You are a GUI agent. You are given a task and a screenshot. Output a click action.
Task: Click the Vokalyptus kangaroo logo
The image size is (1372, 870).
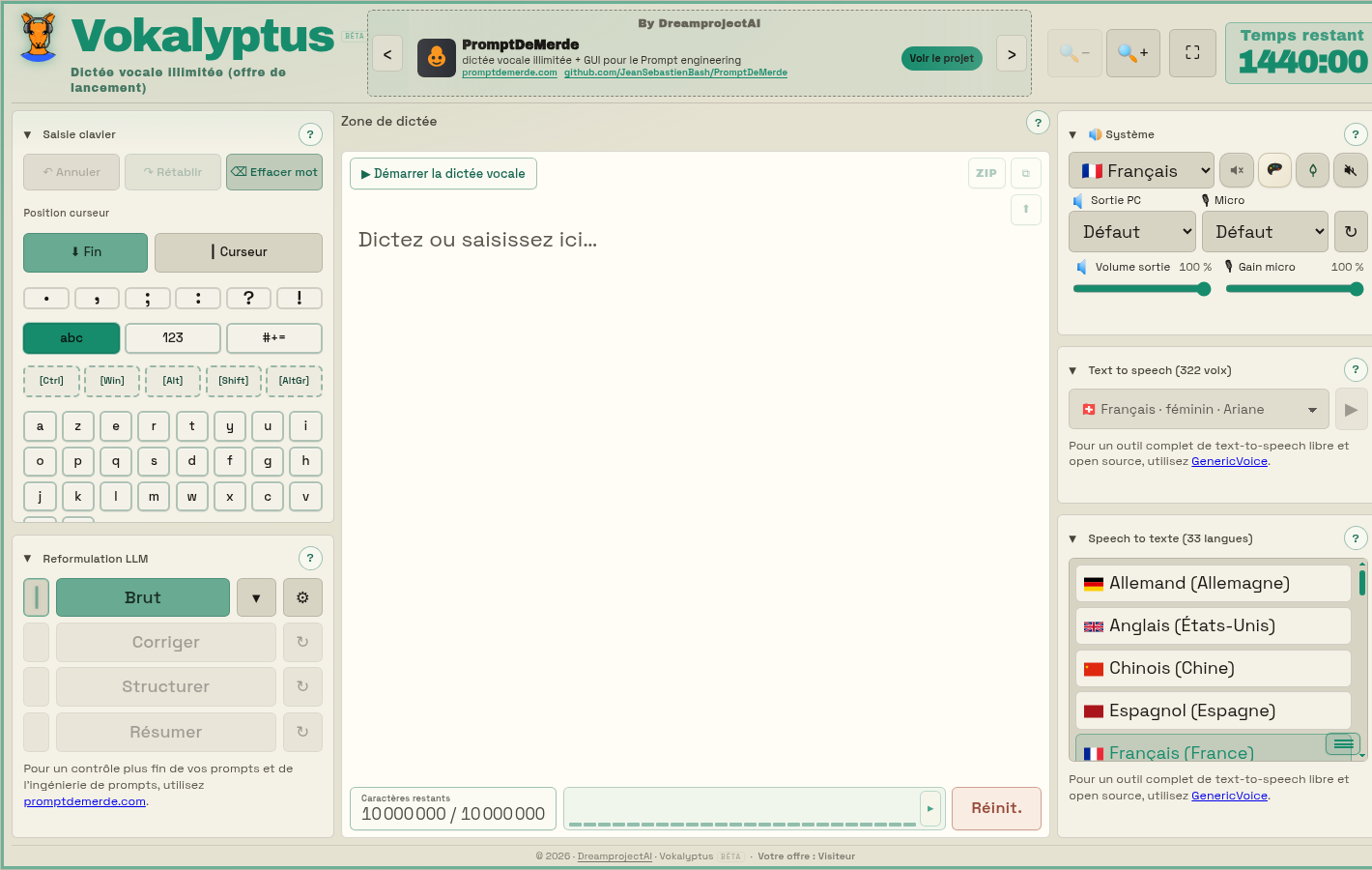coord(39,39)
